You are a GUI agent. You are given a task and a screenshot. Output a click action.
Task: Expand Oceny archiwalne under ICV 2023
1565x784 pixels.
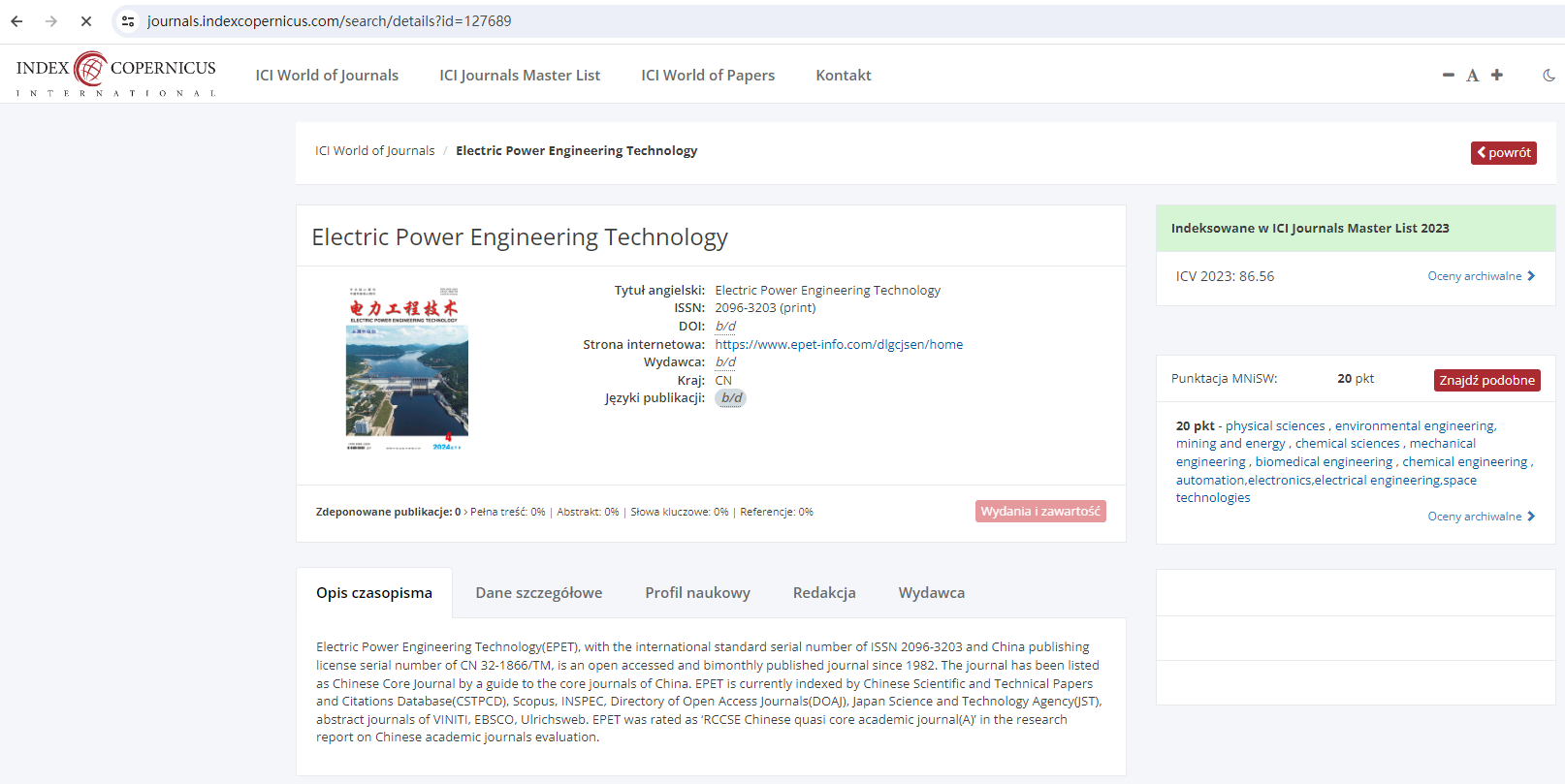(x=1481, y=276)
